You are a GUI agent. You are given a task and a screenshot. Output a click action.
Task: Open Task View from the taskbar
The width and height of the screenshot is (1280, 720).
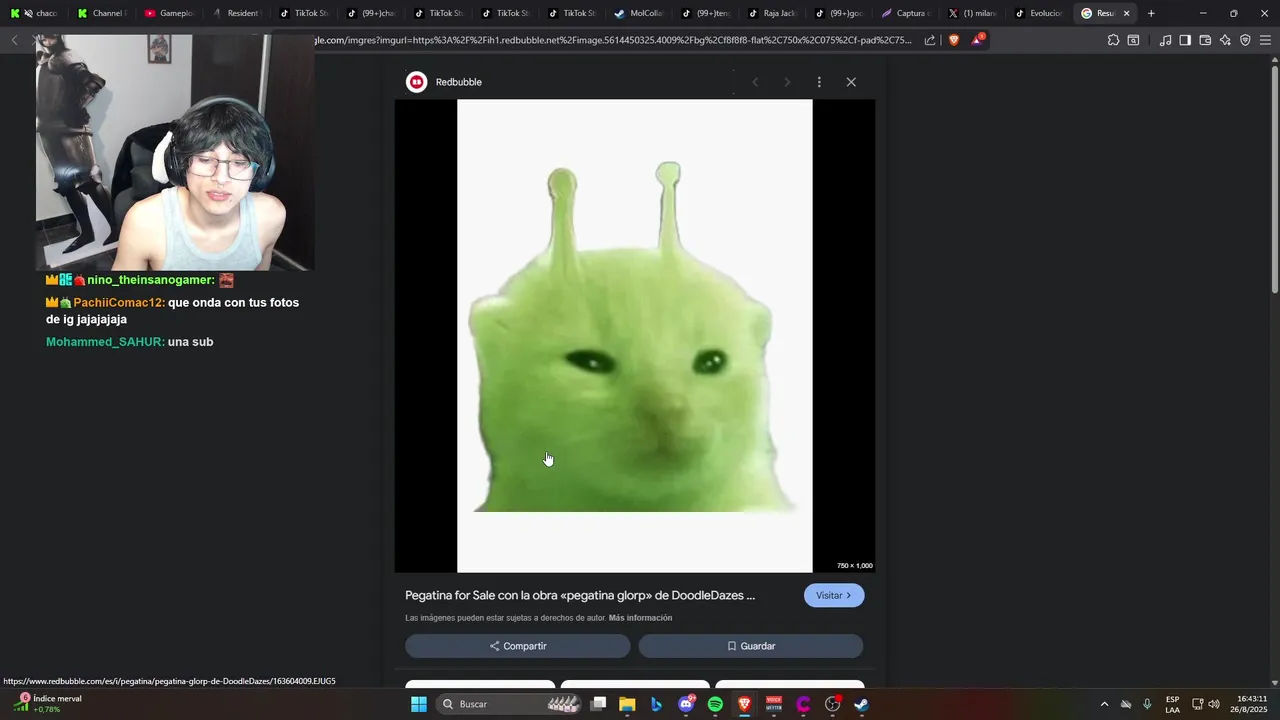pyautogui.click(x=598, y=704)
